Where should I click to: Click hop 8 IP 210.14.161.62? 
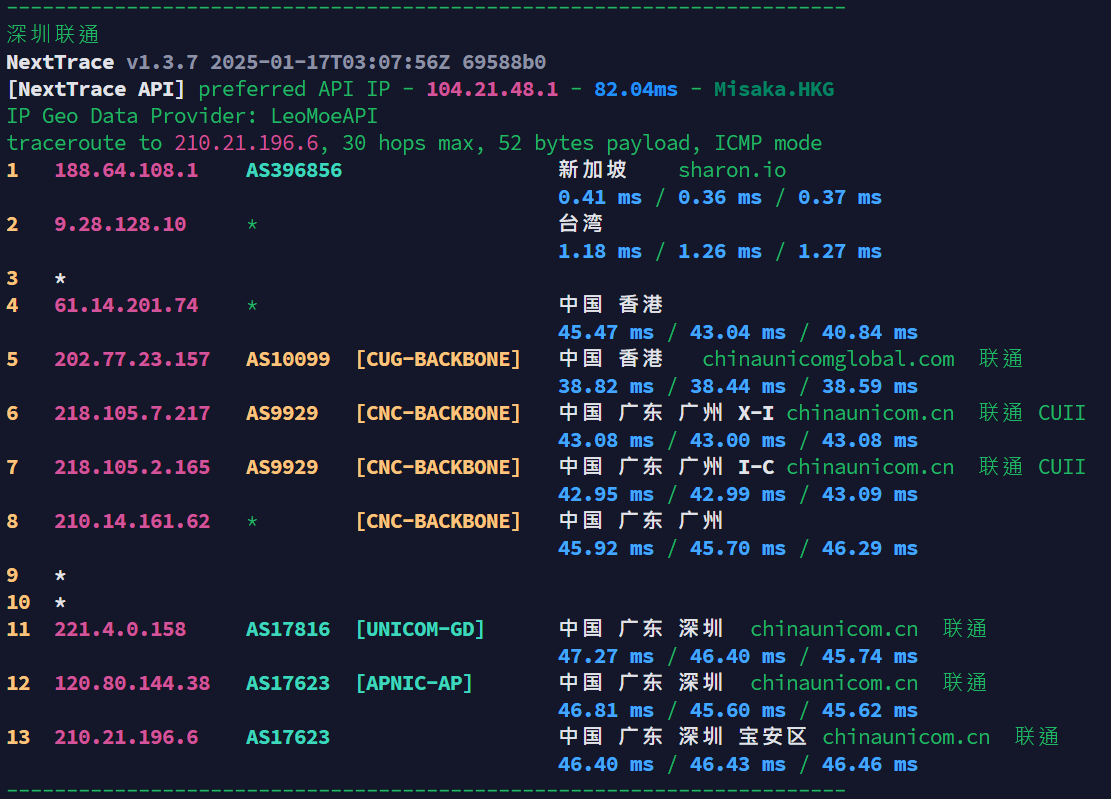[x=132, y=521]
